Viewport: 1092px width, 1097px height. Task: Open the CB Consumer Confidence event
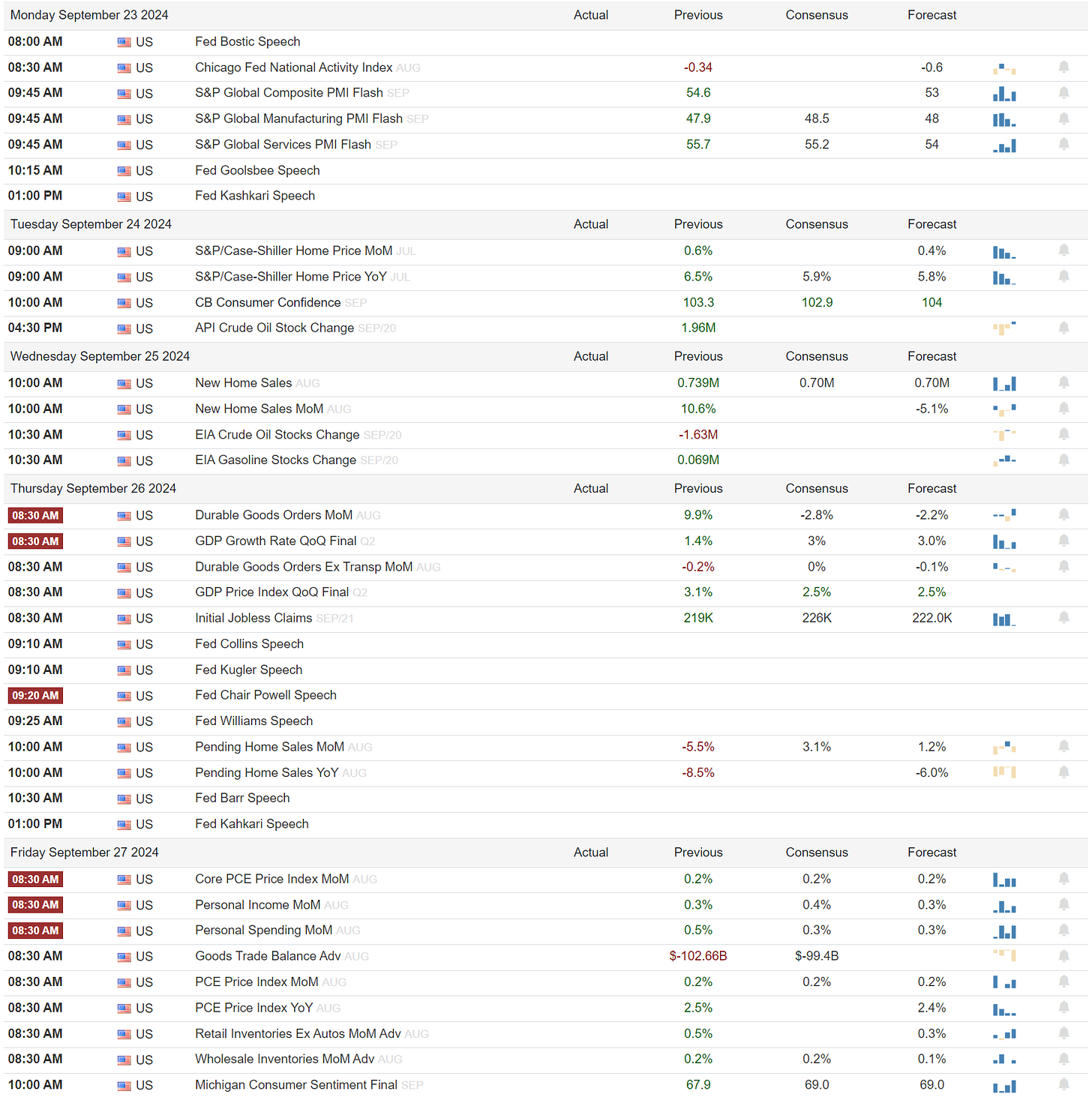pyautogui.click(x=268, y=302)
